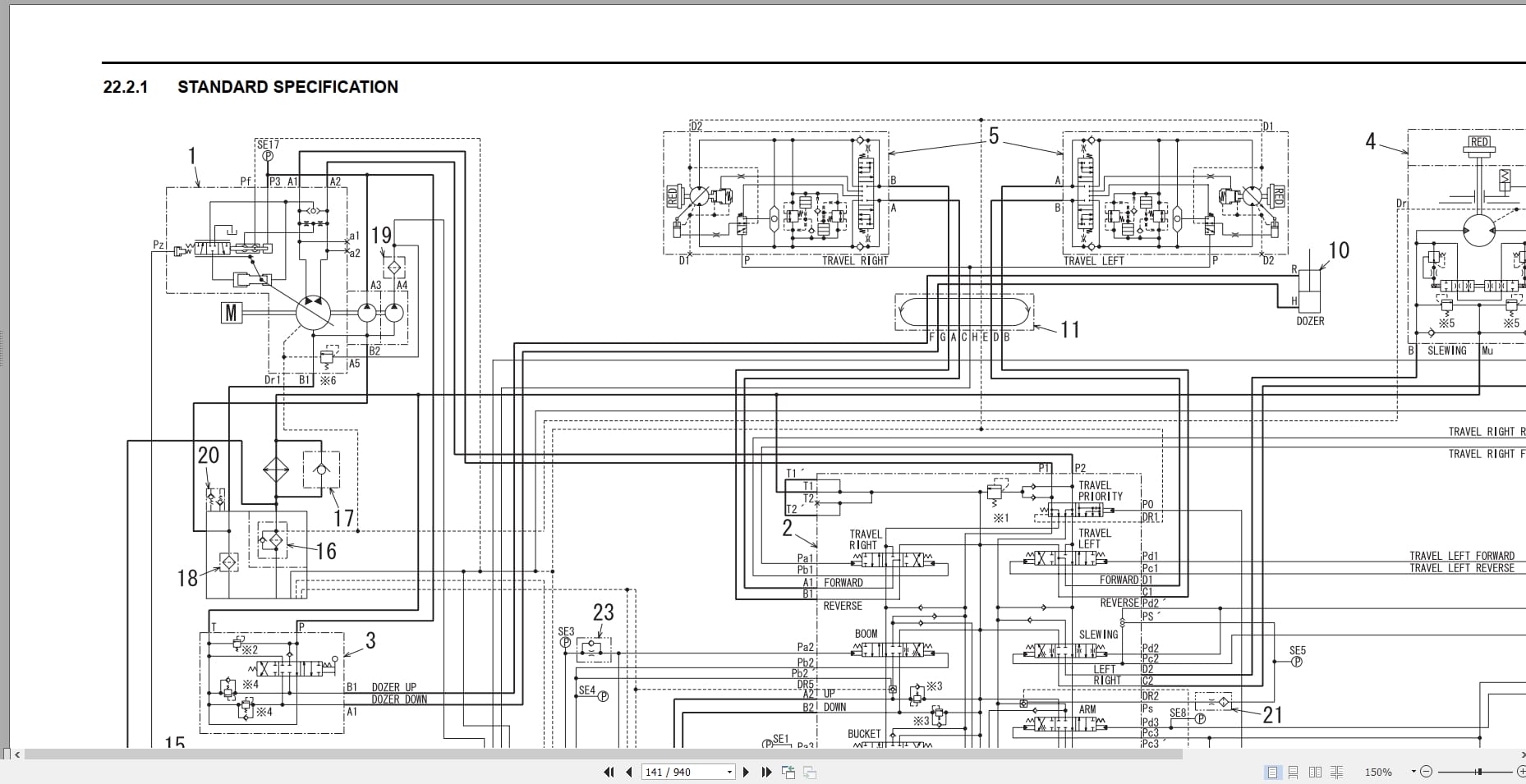Jump to the last page
The width and height of the screenshot is (1526, 784).
click(x=766, y=772)
